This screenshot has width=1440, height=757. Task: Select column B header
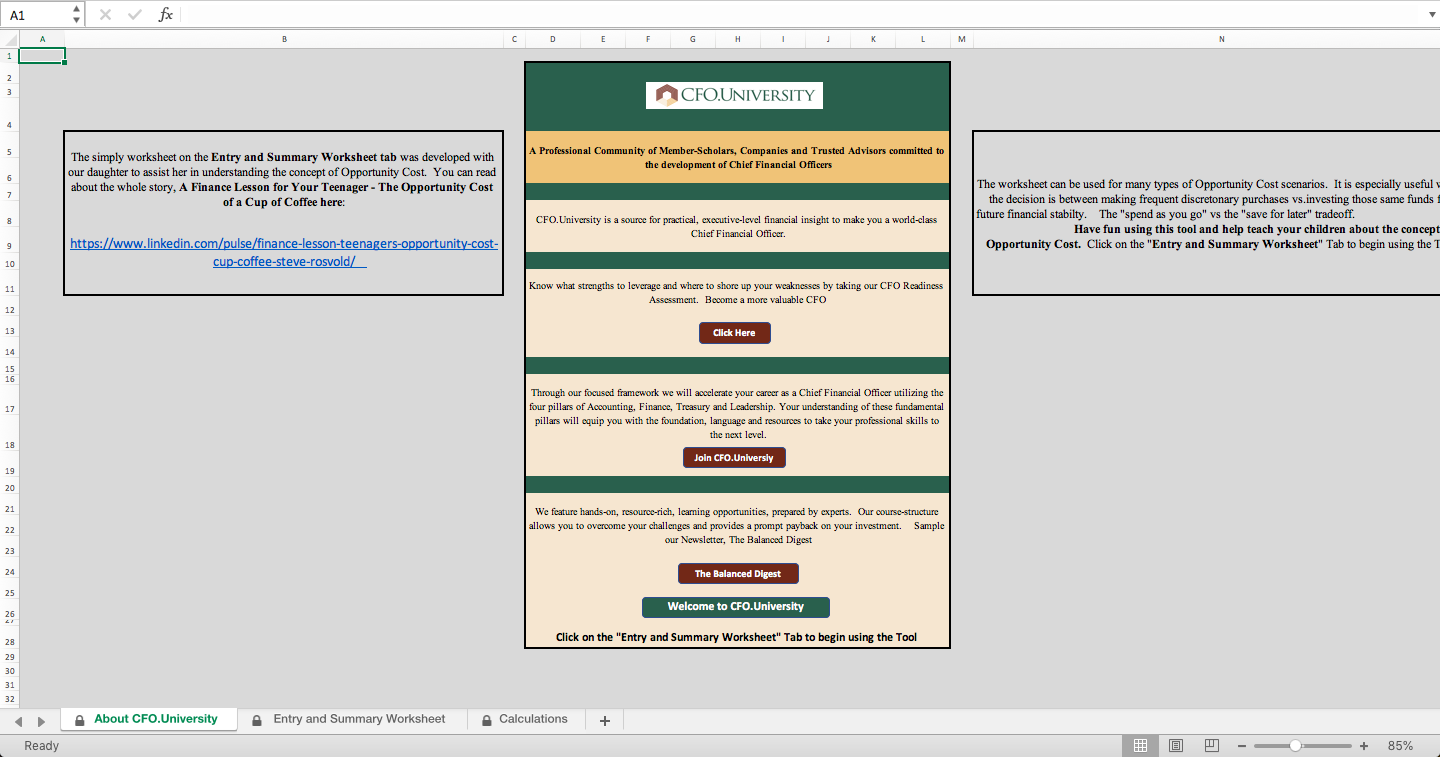(x=284, y=39)
